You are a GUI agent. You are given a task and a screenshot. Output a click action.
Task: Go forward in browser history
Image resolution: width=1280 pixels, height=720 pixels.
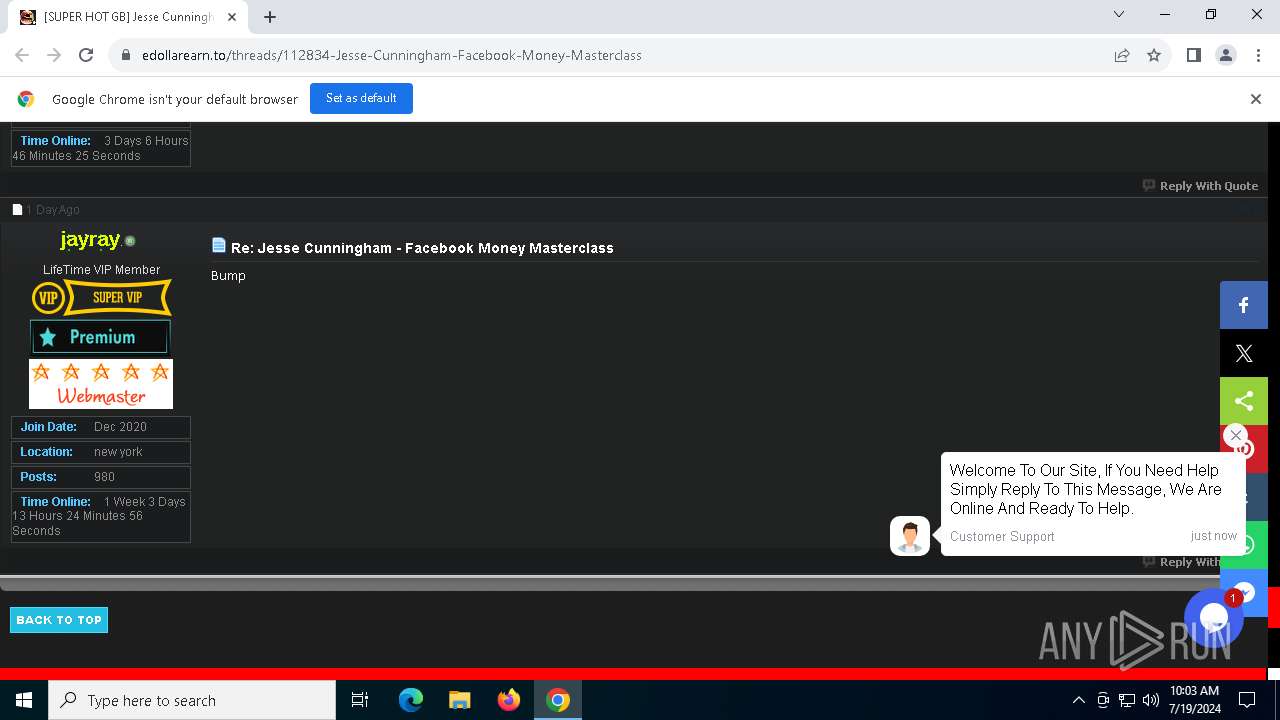[x=54, y=55]
